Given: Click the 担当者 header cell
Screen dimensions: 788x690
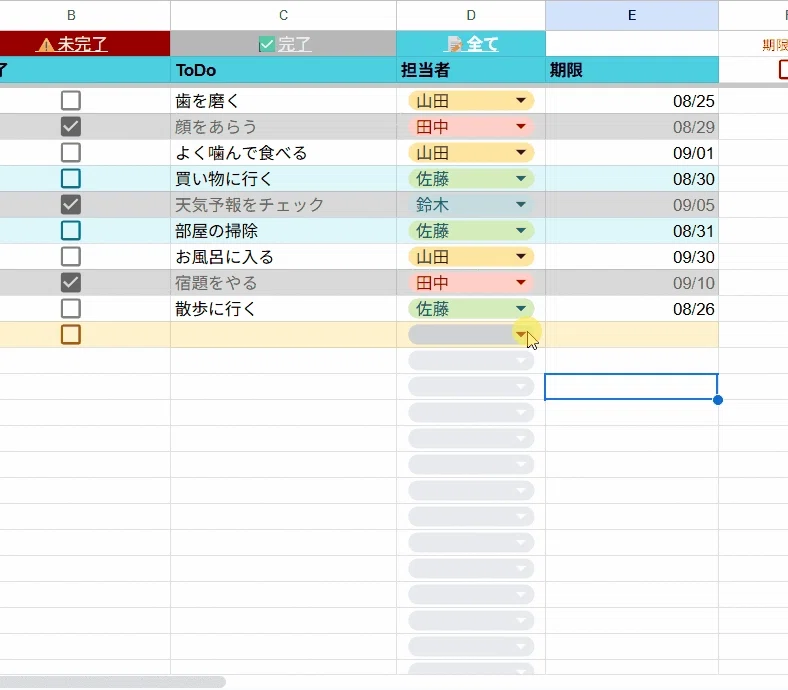Looking at the screenshot, I should [x=471, y=70].
